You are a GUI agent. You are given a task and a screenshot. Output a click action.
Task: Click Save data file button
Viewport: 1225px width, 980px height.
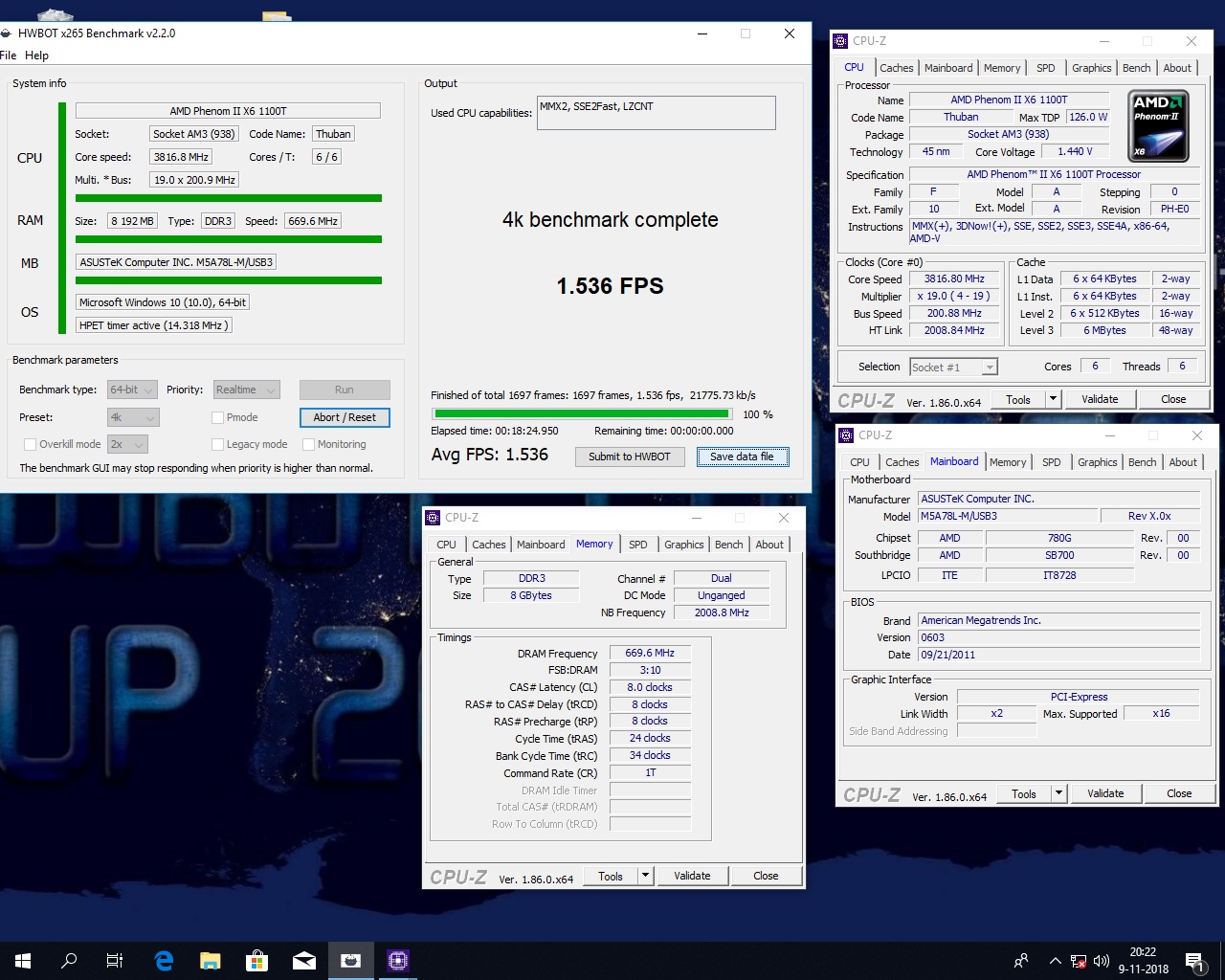click(742, 457)
